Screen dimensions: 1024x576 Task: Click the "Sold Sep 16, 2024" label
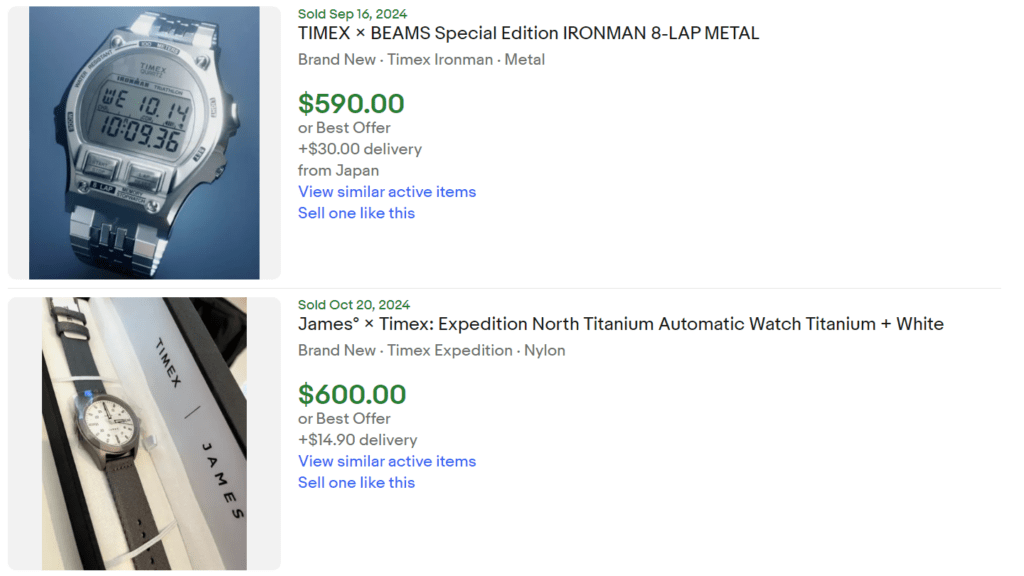point(352,13)
